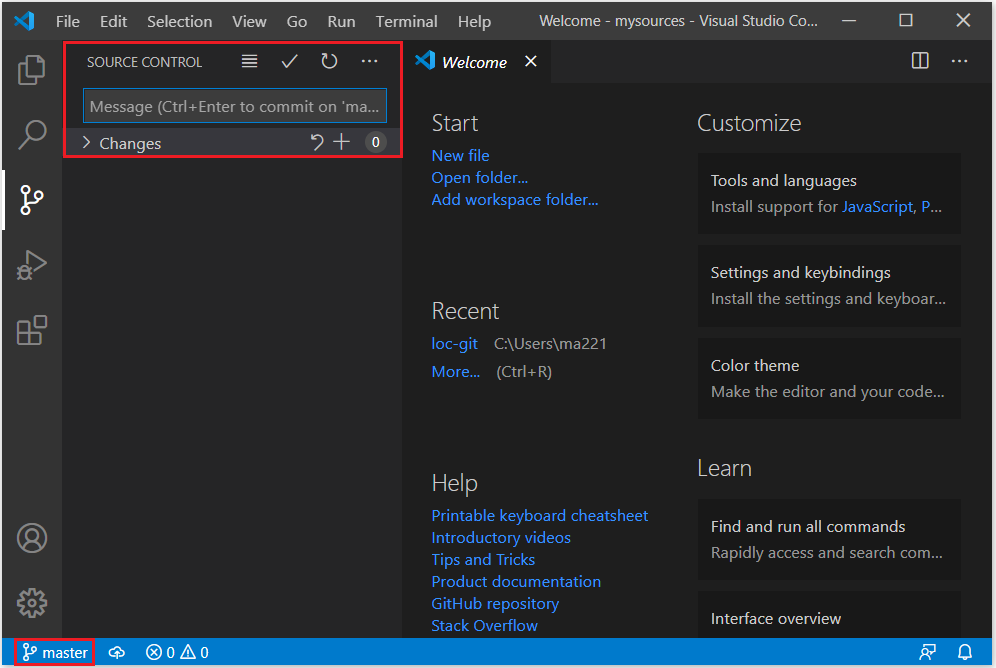Open the Terminal menu
This screenshot has height=668, width=996.
407,22
